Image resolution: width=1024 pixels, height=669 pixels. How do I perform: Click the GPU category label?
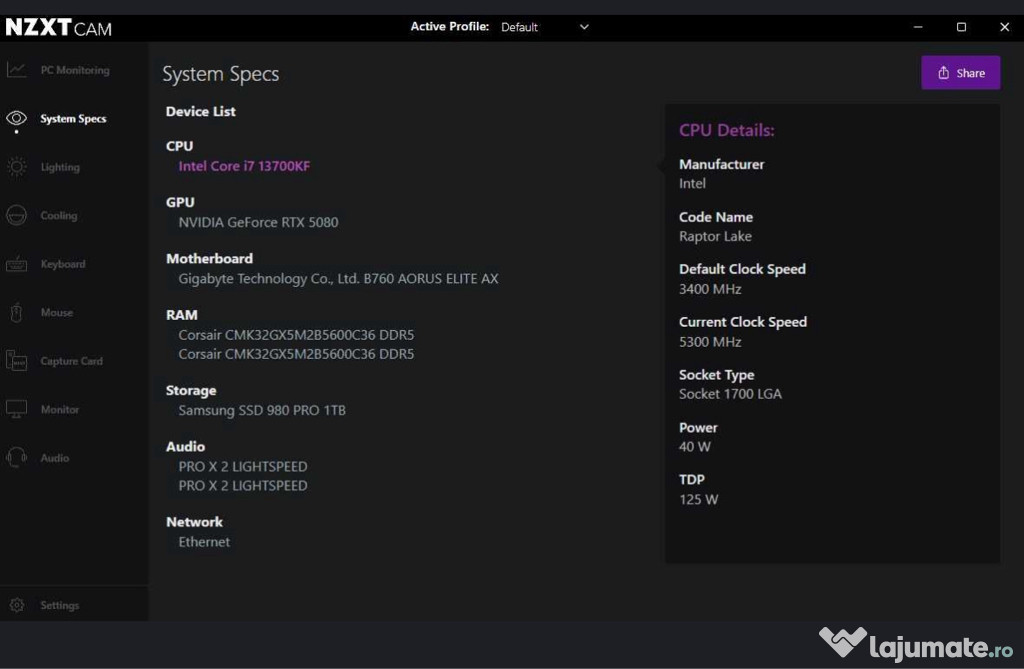point(180,203)
